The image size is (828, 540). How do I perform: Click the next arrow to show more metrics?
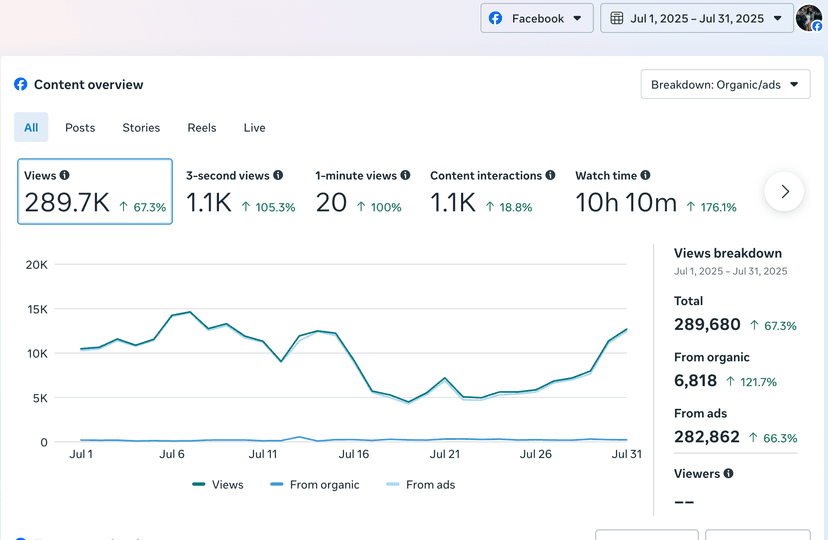pos(784,192)
